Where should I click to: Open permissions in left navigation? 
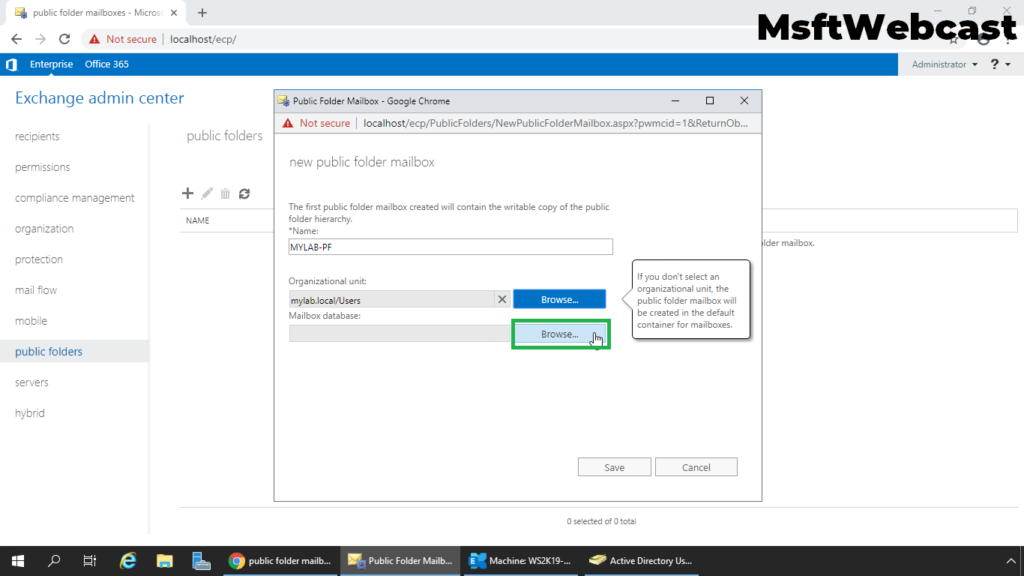(x=42, y=167)
